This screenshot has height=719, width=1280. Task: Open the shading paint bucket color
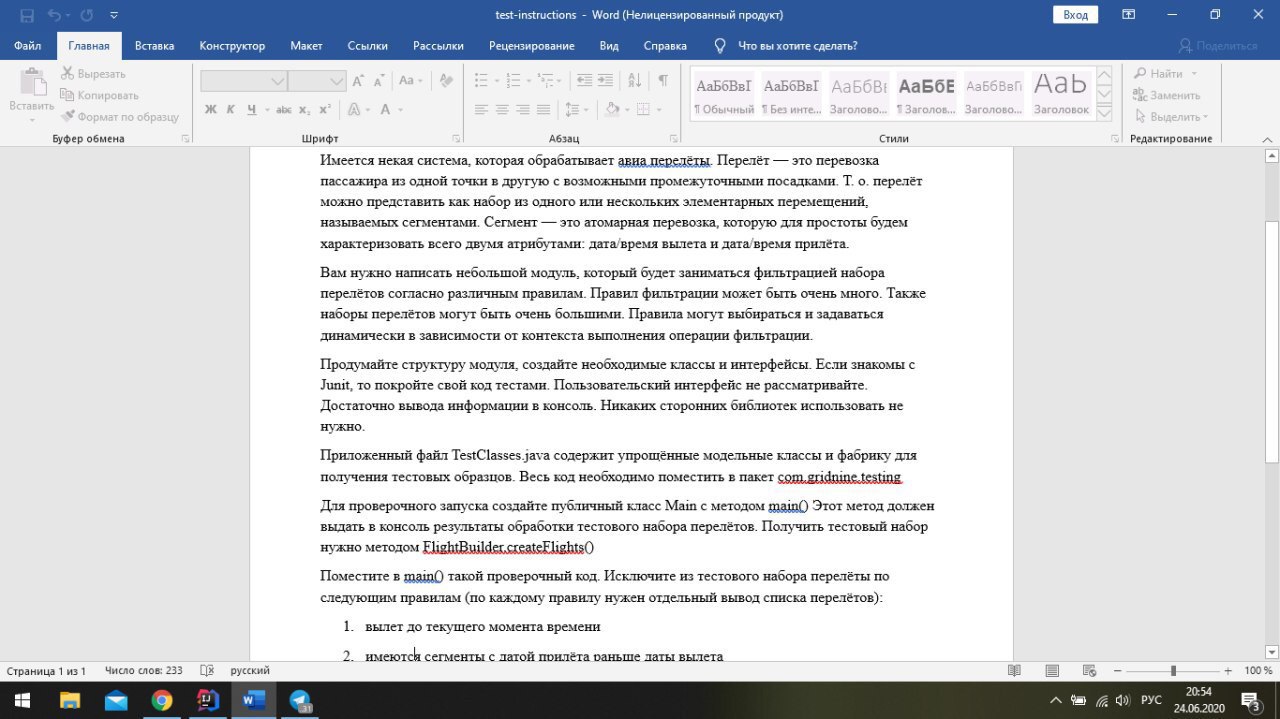point(613,110)
